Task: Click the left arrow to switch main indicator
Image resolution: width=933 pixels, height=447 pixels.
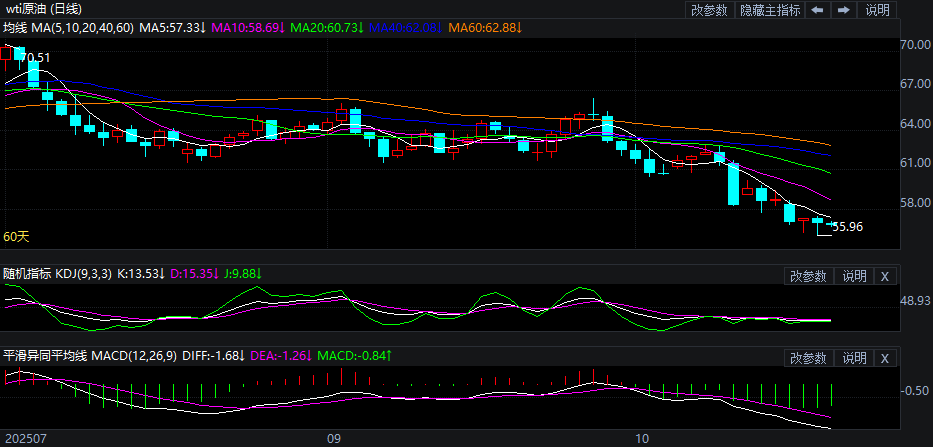Action: pyautogui.click(x=818, y=10)
